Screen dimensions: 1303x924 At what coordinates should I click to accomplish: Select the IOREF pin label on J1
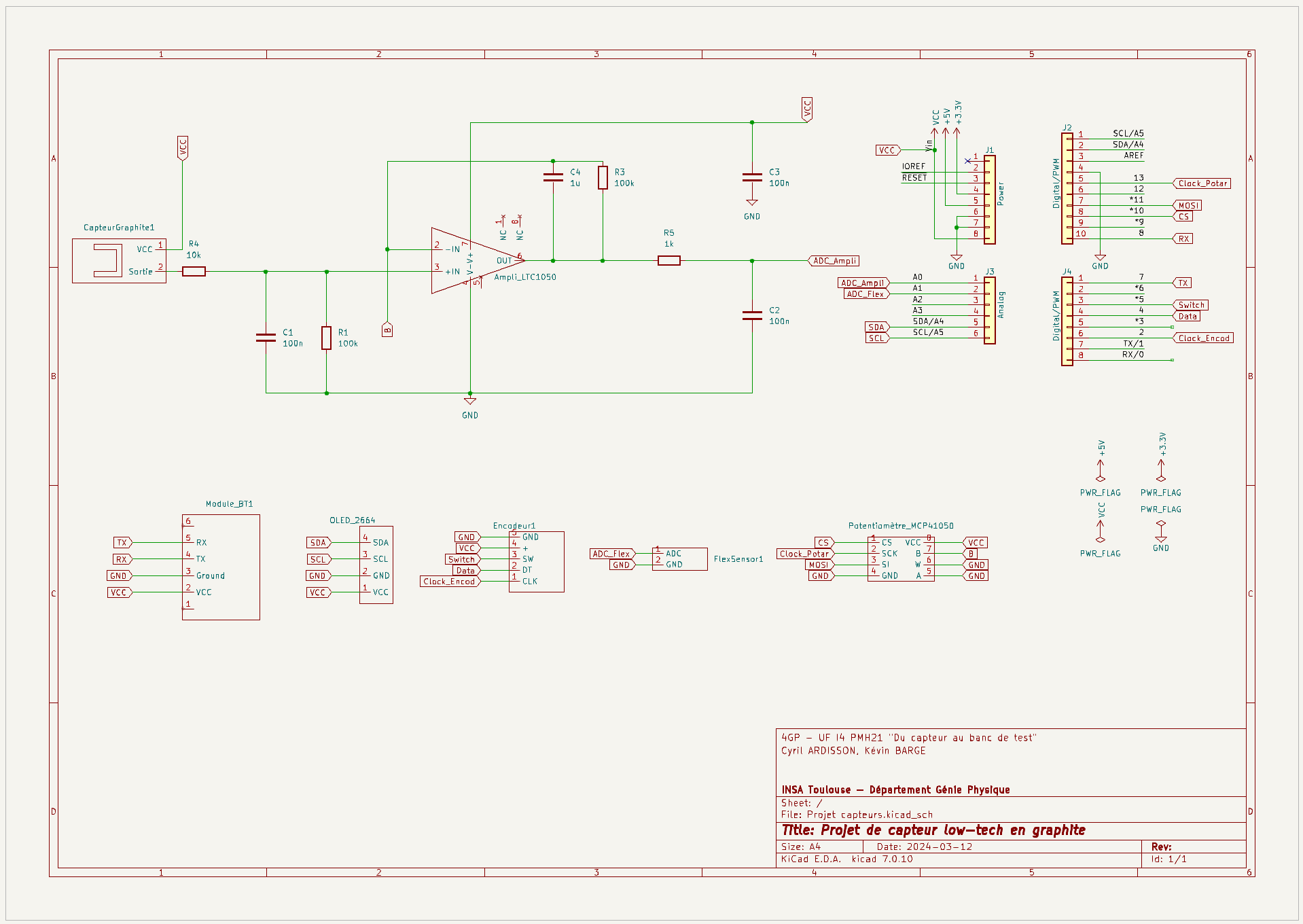coord(913,166)
